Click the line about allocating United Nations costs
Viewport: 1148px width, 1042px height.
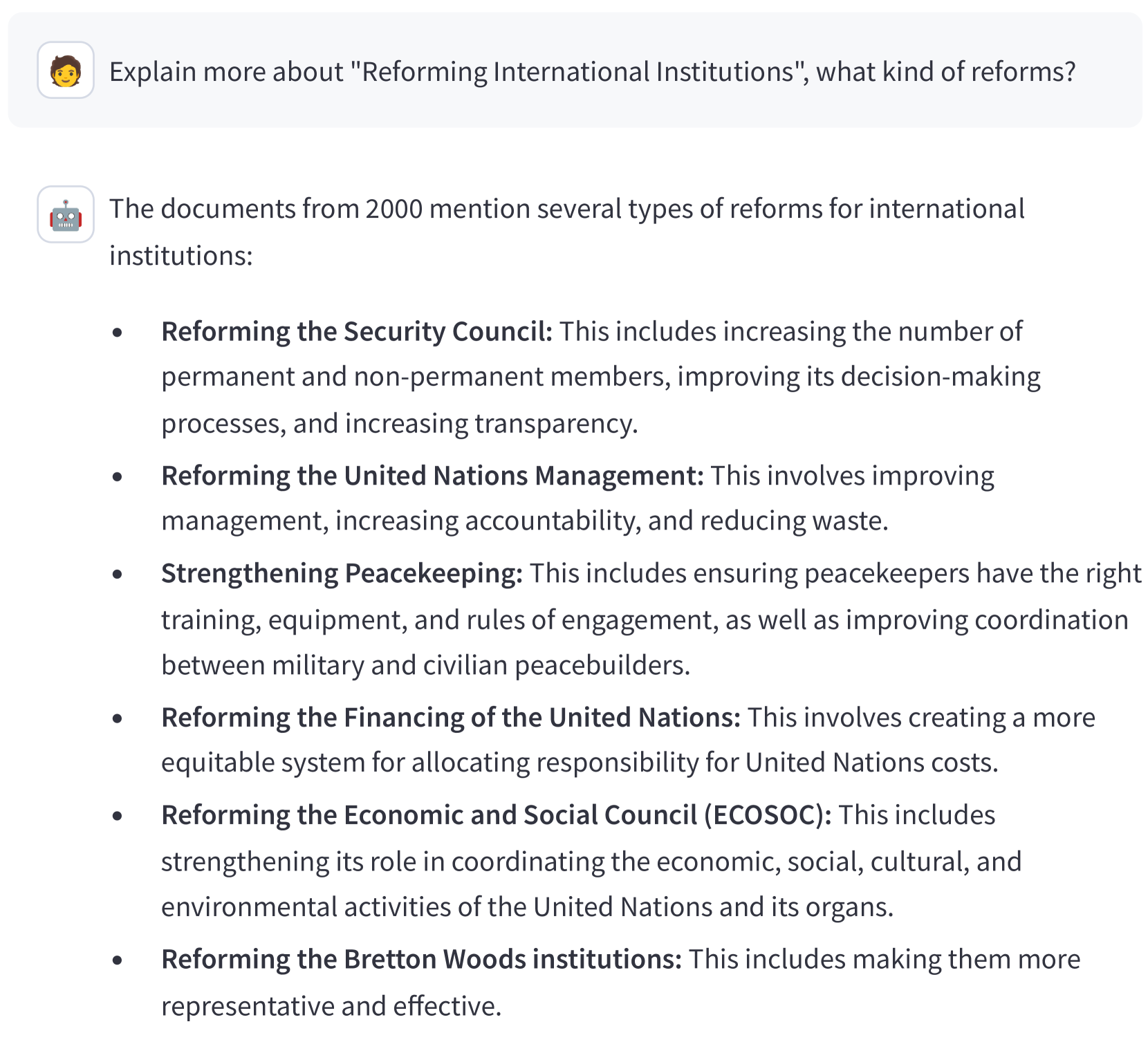(x=580, y=763)
